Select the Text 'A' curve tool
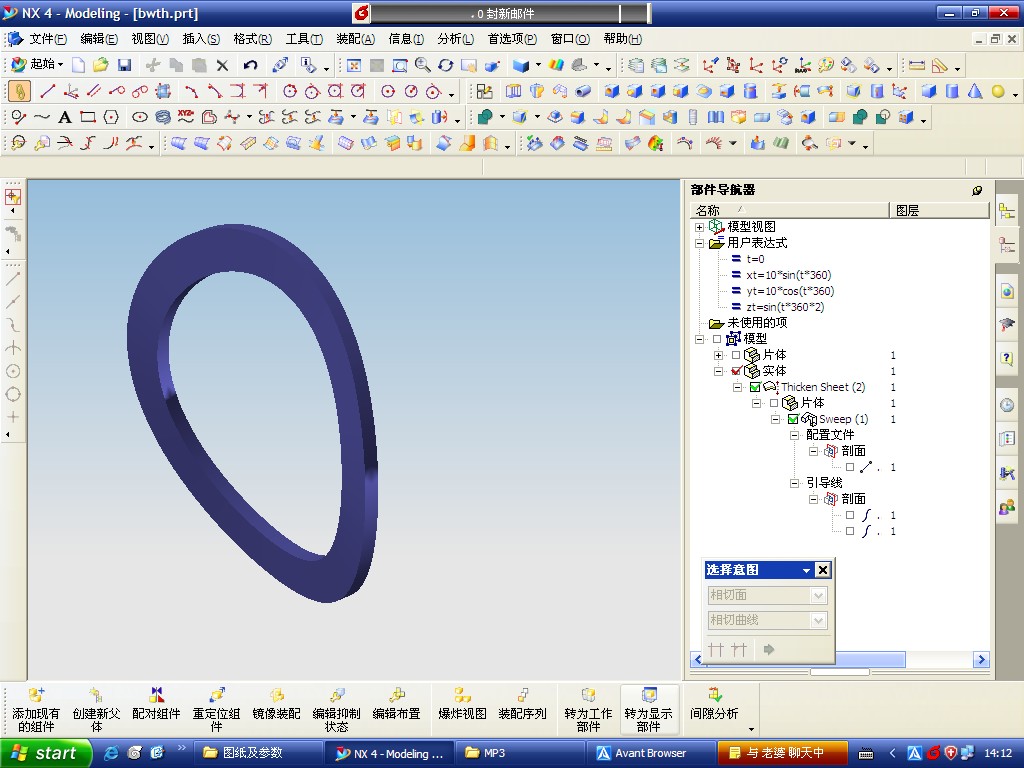1024x768 pixels. point(64,117)
